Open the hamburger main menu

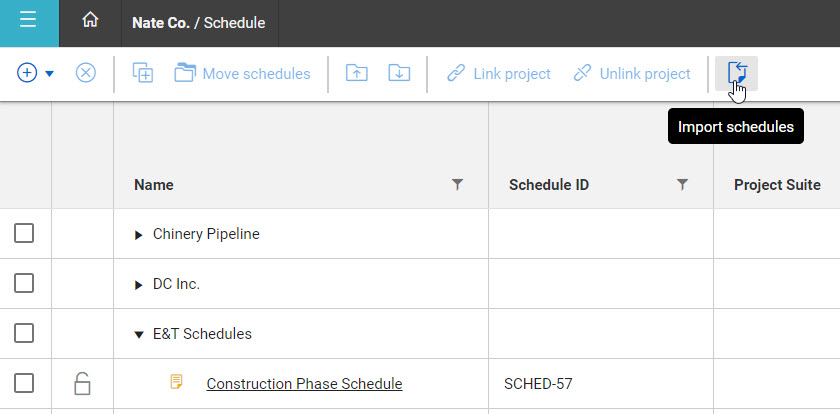(29, 23)
